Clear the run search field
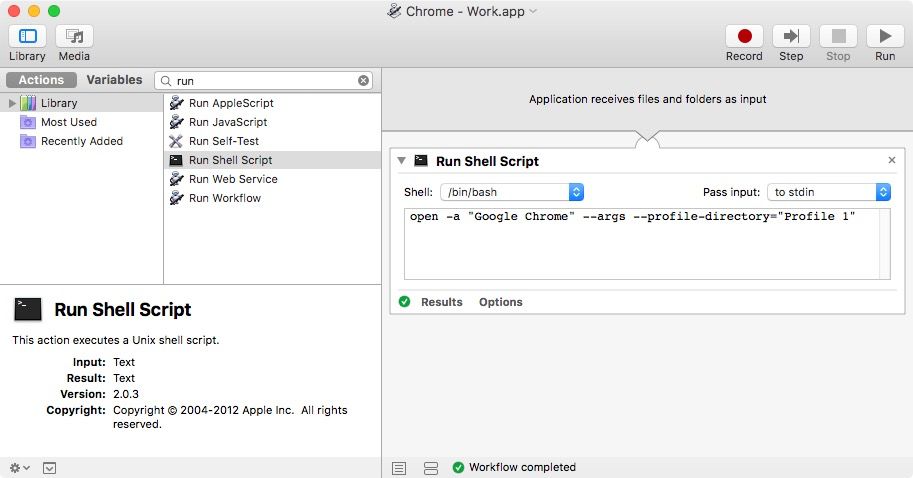The image size is (913, 478). [x=363, y=80]
